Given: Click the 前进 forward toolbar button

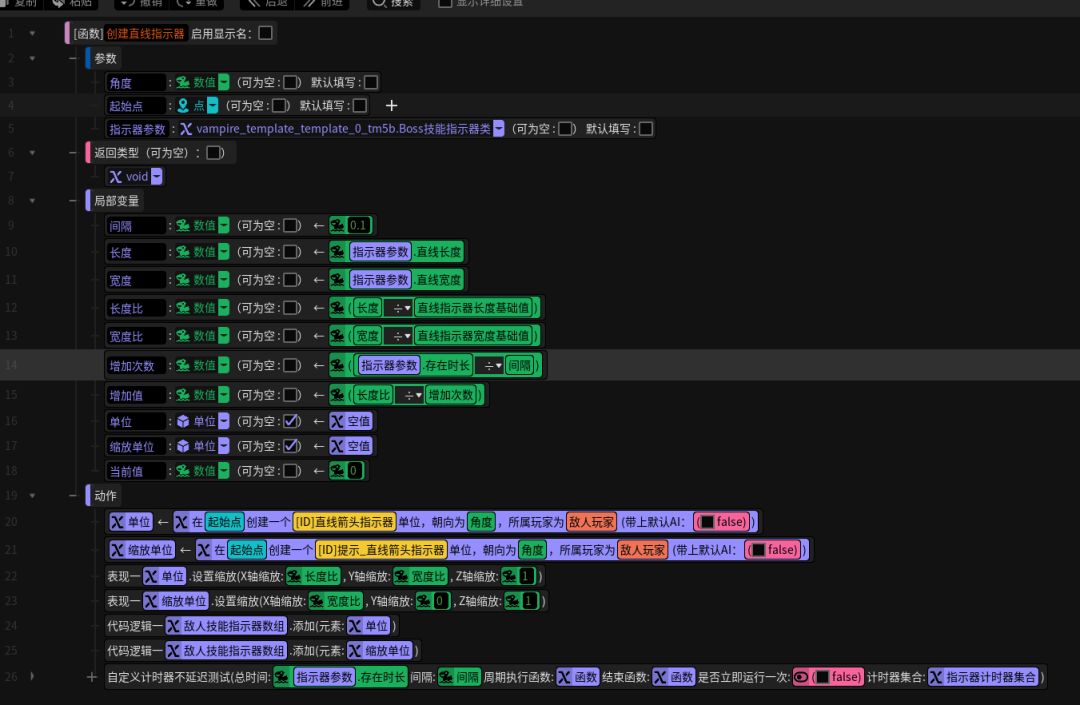Looking at the screenshot, I should [322, 3].
